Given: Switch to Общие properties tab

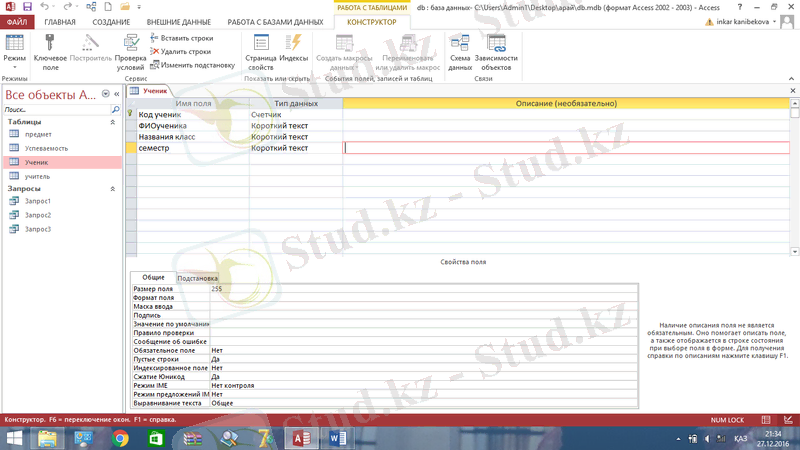Looking at the screenshot, I should coord(153,278).
